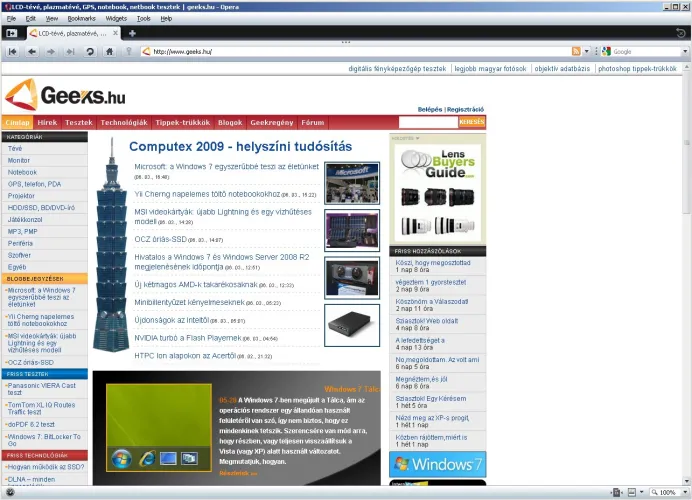Open the Köszi, hogy megosztottad comment
Image resolution: width=692 pixels, height=500 pixels.
point(433,263)
